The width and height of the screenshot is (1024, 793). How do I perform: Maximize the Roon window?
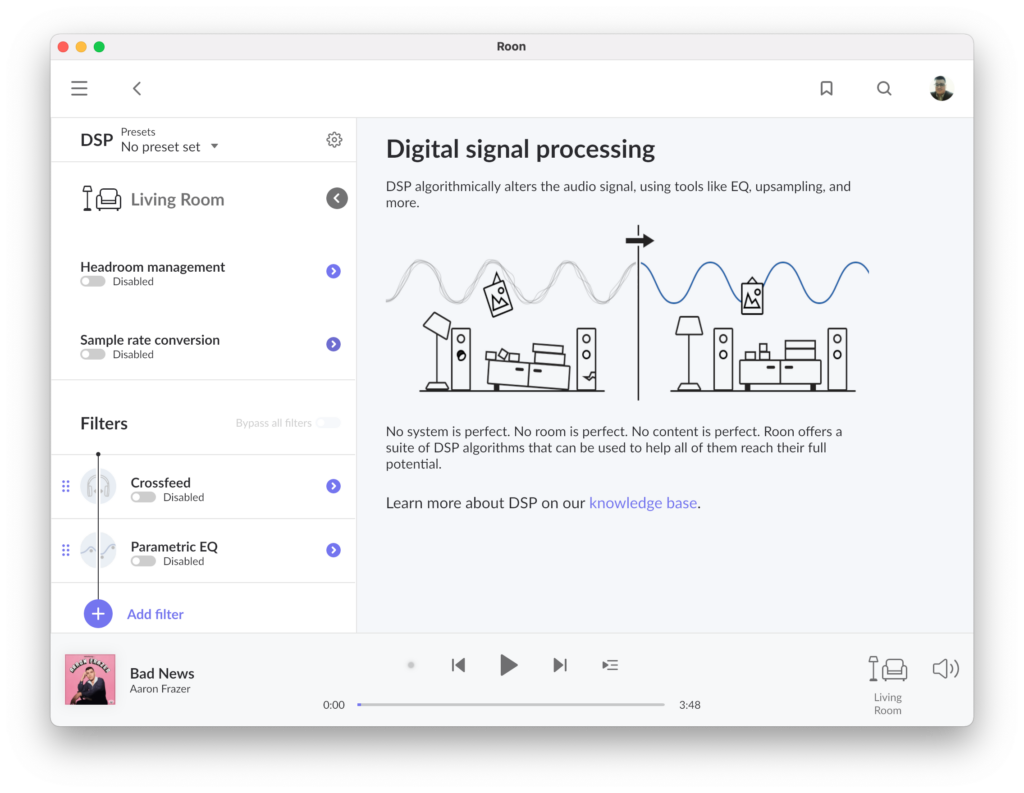coord(99,46)
